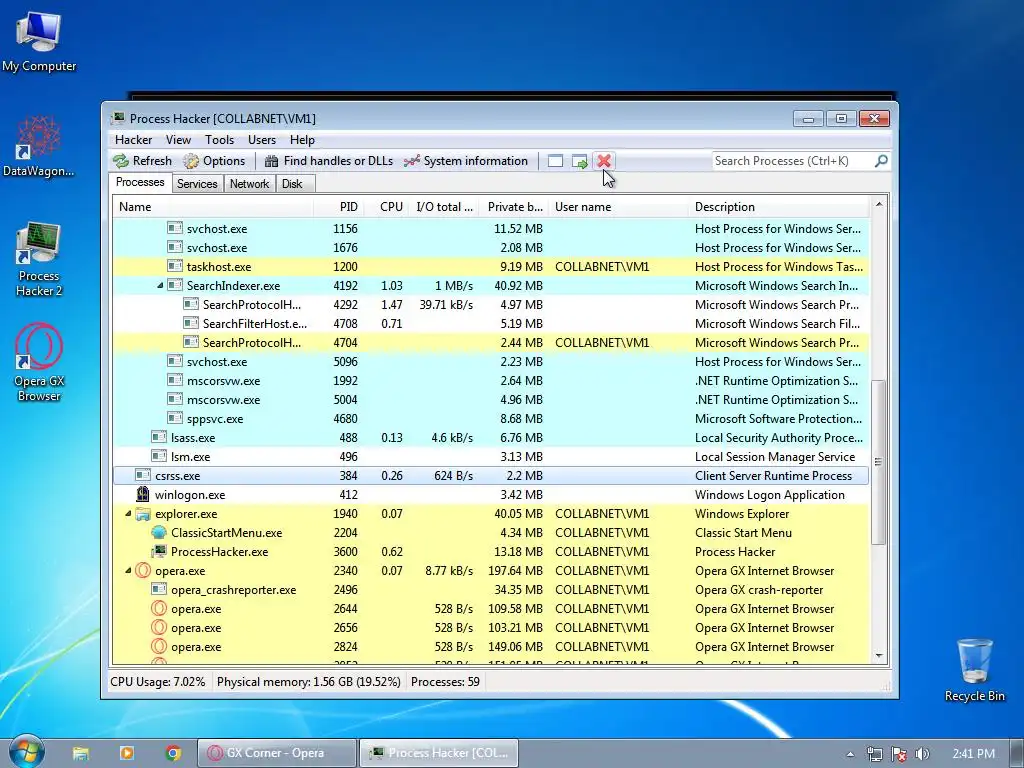Focus the Search Processes field
1024x768 pixels.
point(793,161)
